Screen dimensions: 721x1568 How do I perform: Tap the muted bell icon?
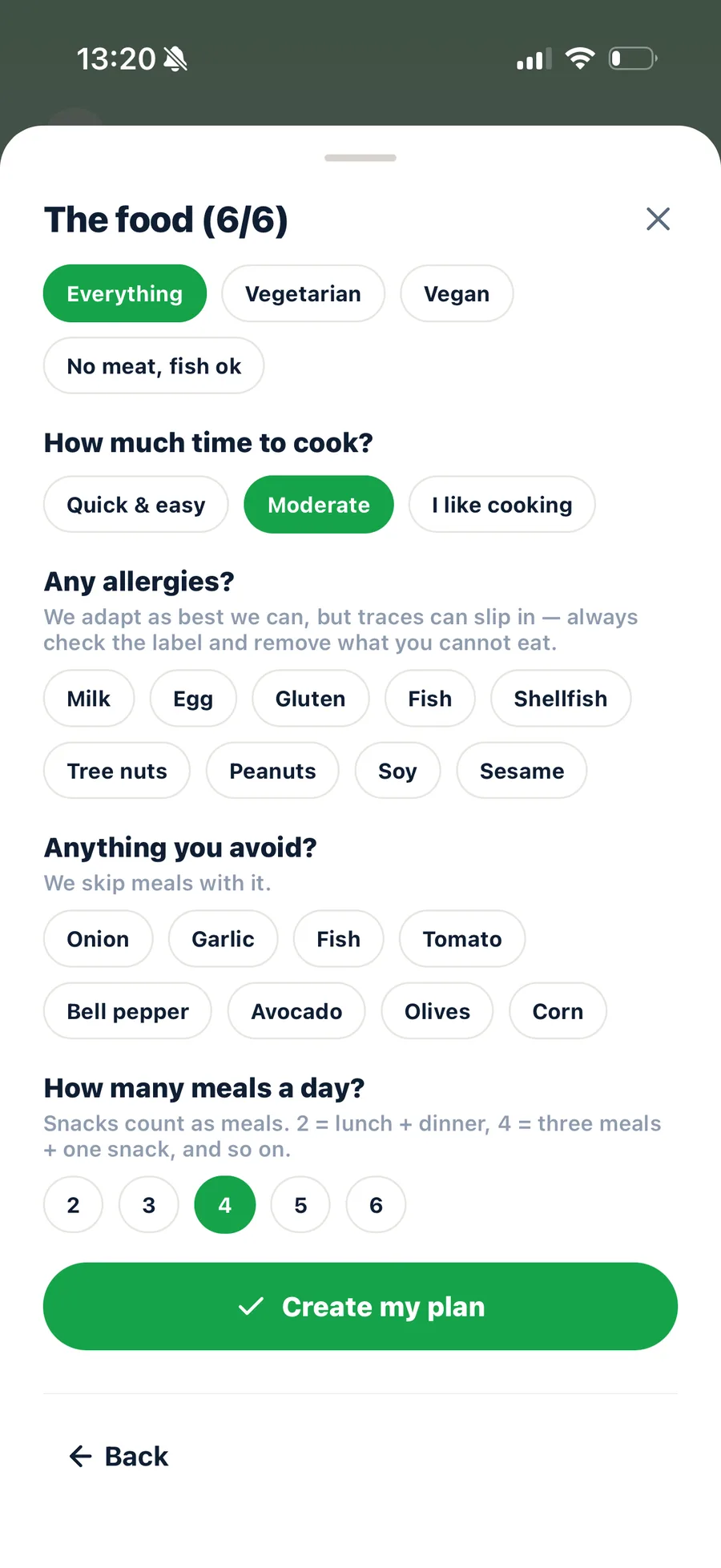[175, 58]
